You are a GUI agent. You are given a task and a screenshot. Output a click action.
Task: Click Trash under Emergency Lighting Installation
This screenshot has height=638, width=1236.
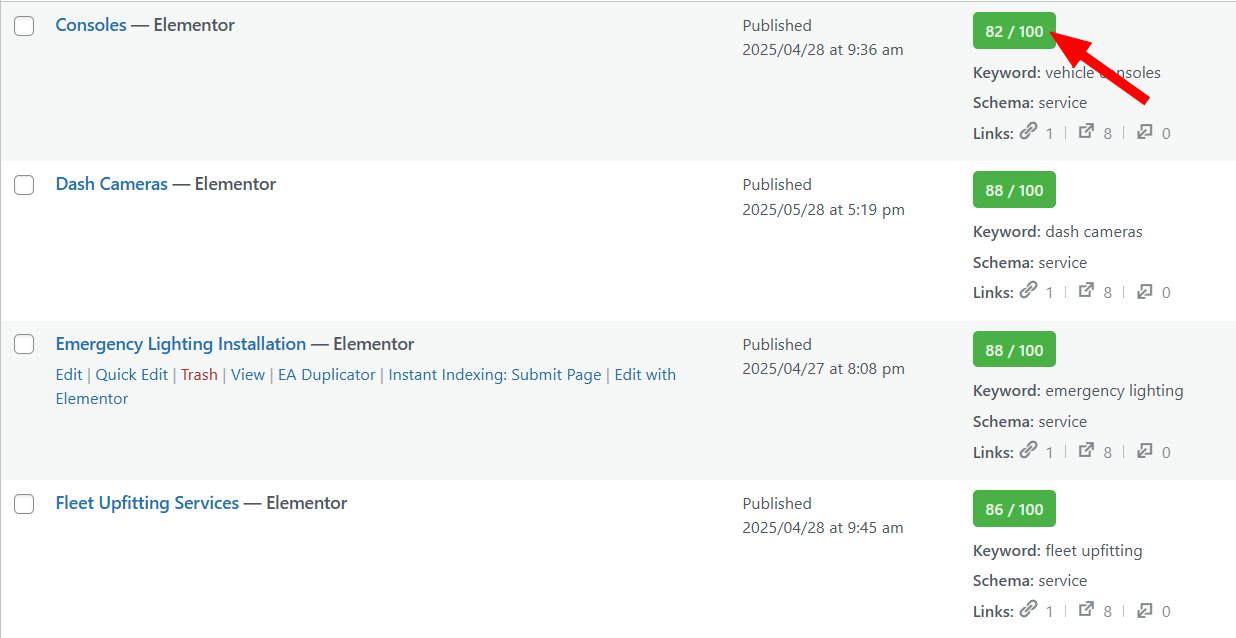(x=199, y=375)
